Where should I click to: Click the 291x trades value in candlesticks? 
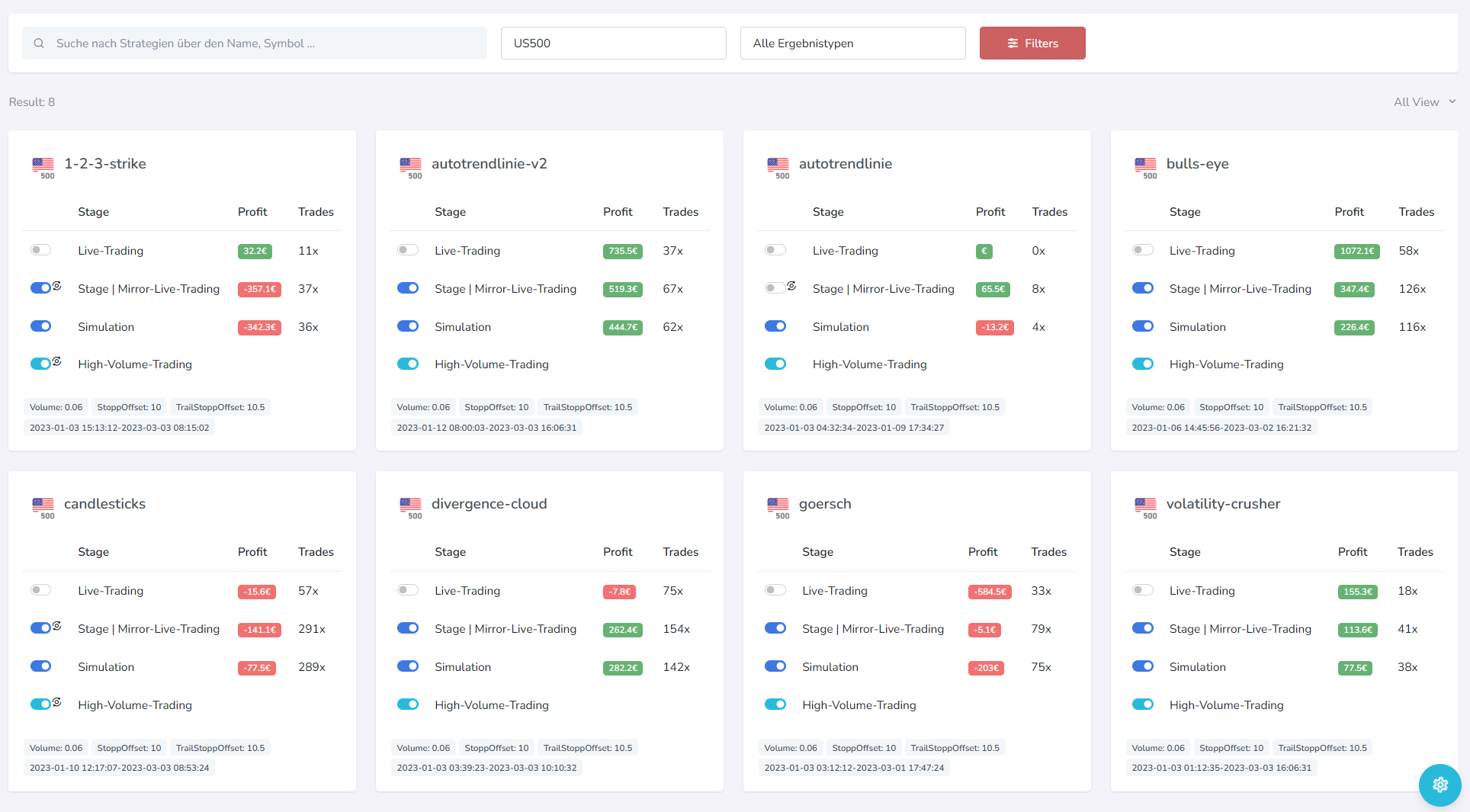coord(312,629)
